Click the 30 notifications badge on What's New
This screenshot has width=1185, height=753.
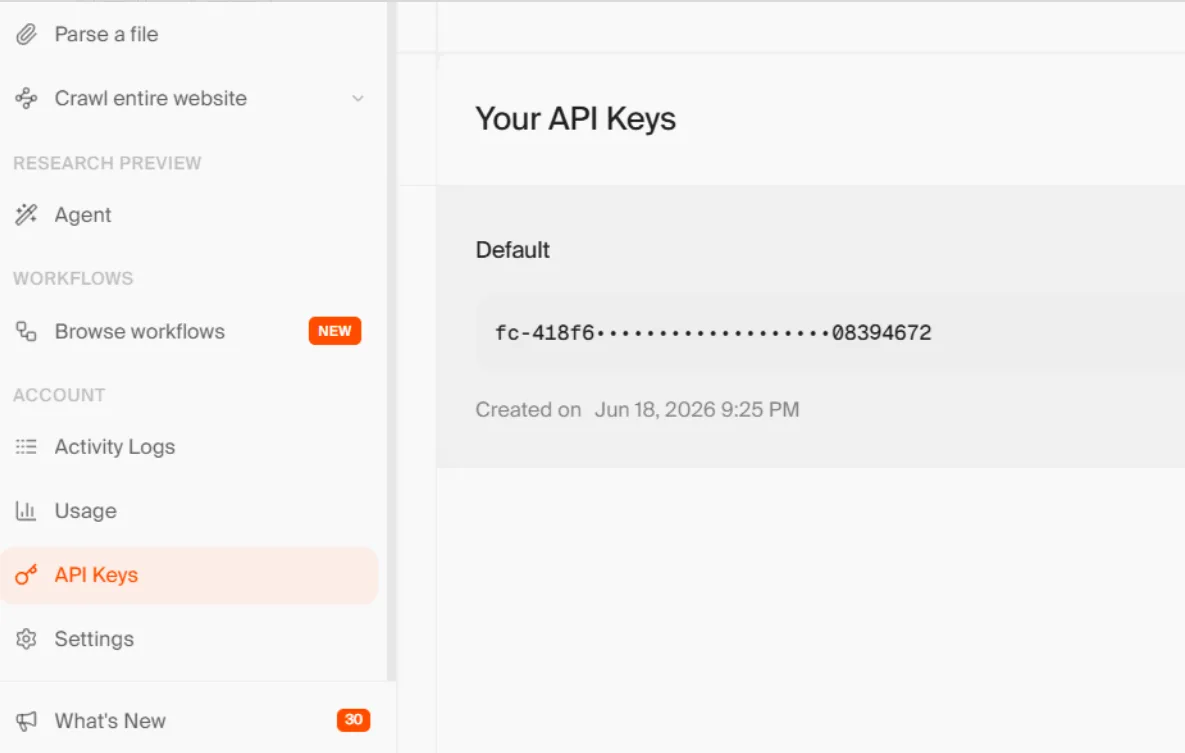point(354,720)
